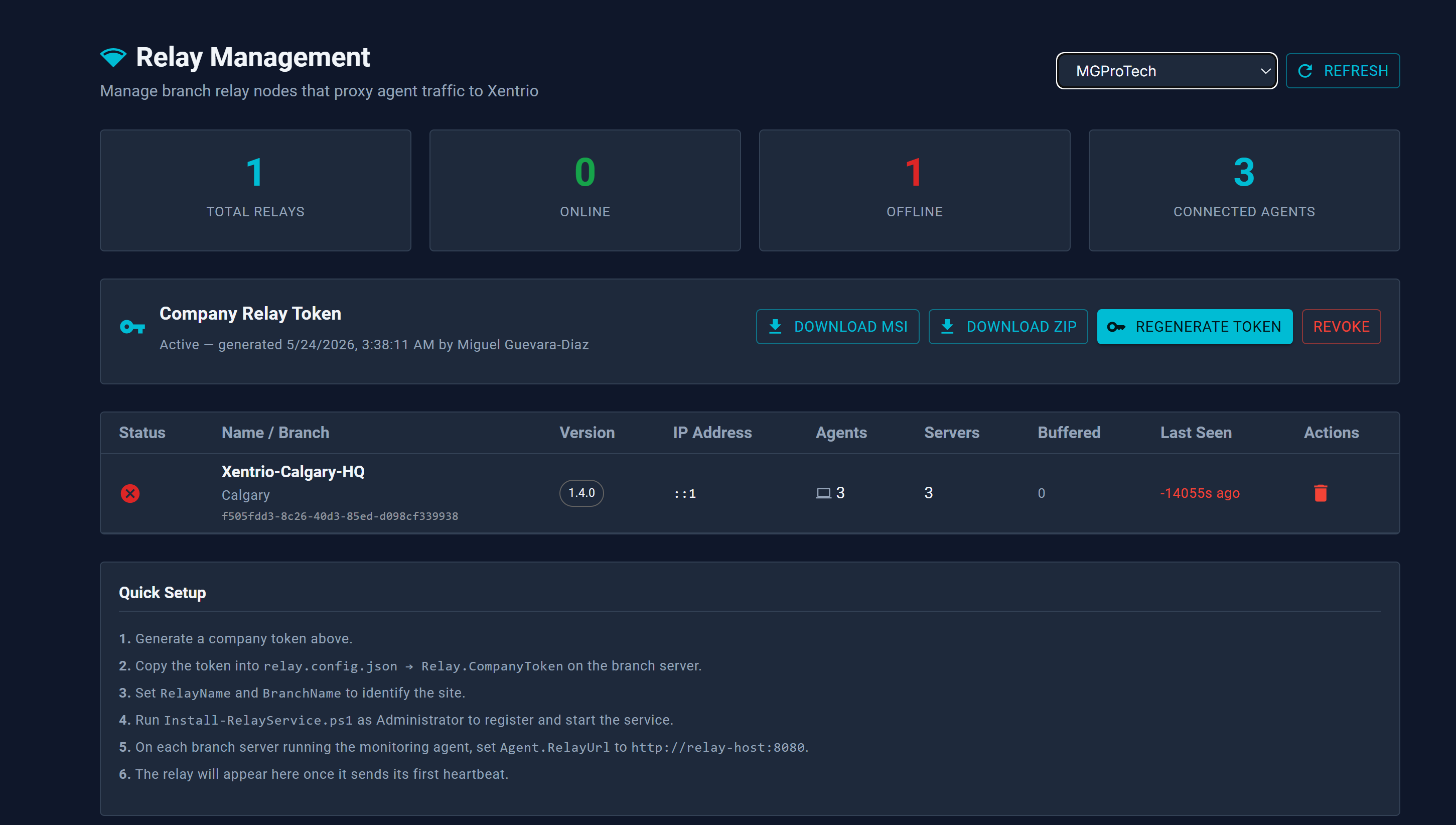The height and width of the screenshot is (825, 1456).
Task: Click the 1.4.0 version badge
Action: [x=581, y=493]
